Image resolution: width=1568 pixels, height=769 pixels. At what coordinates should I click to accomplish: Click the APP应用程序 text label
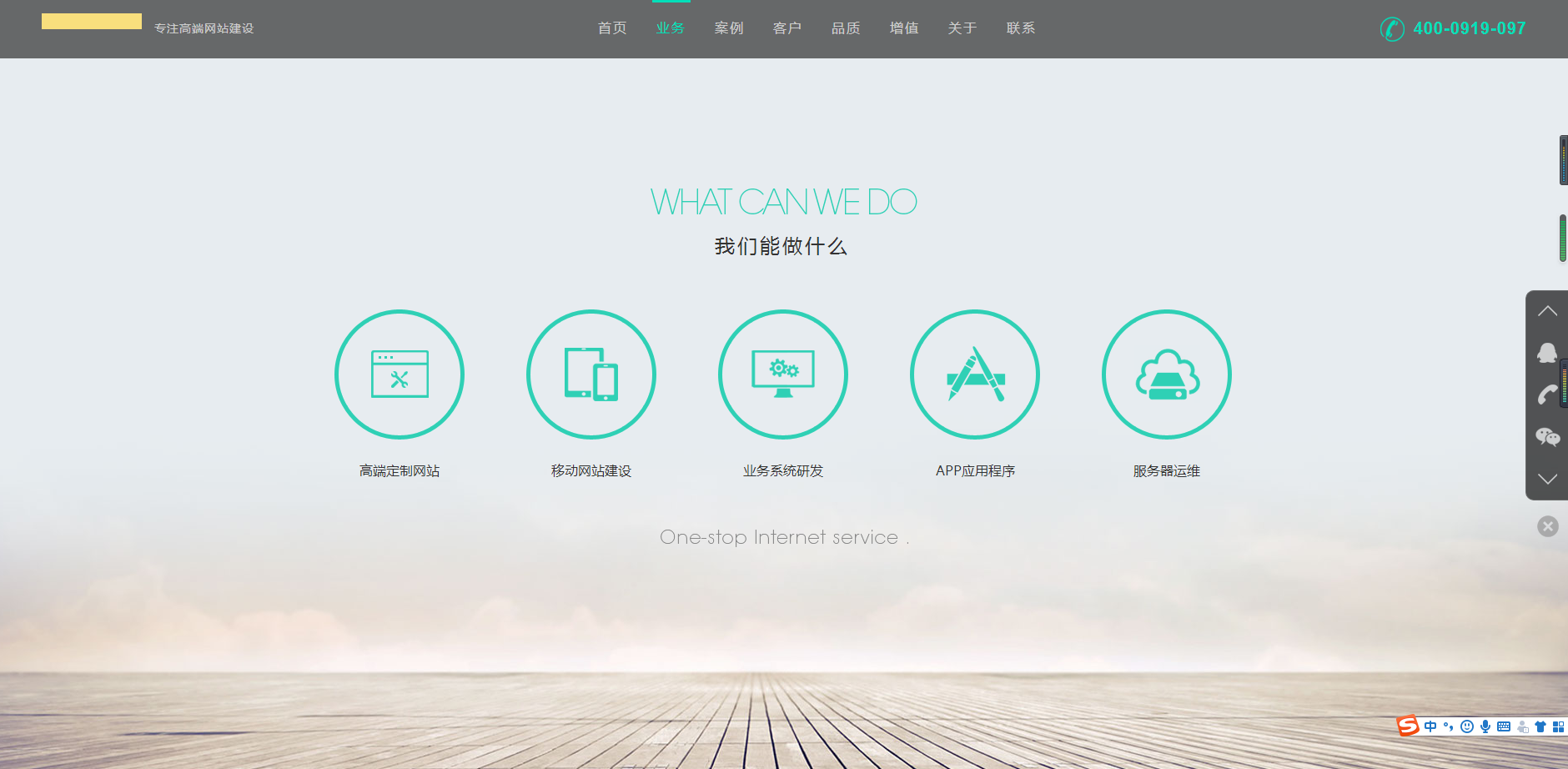[x=975, y=471]
